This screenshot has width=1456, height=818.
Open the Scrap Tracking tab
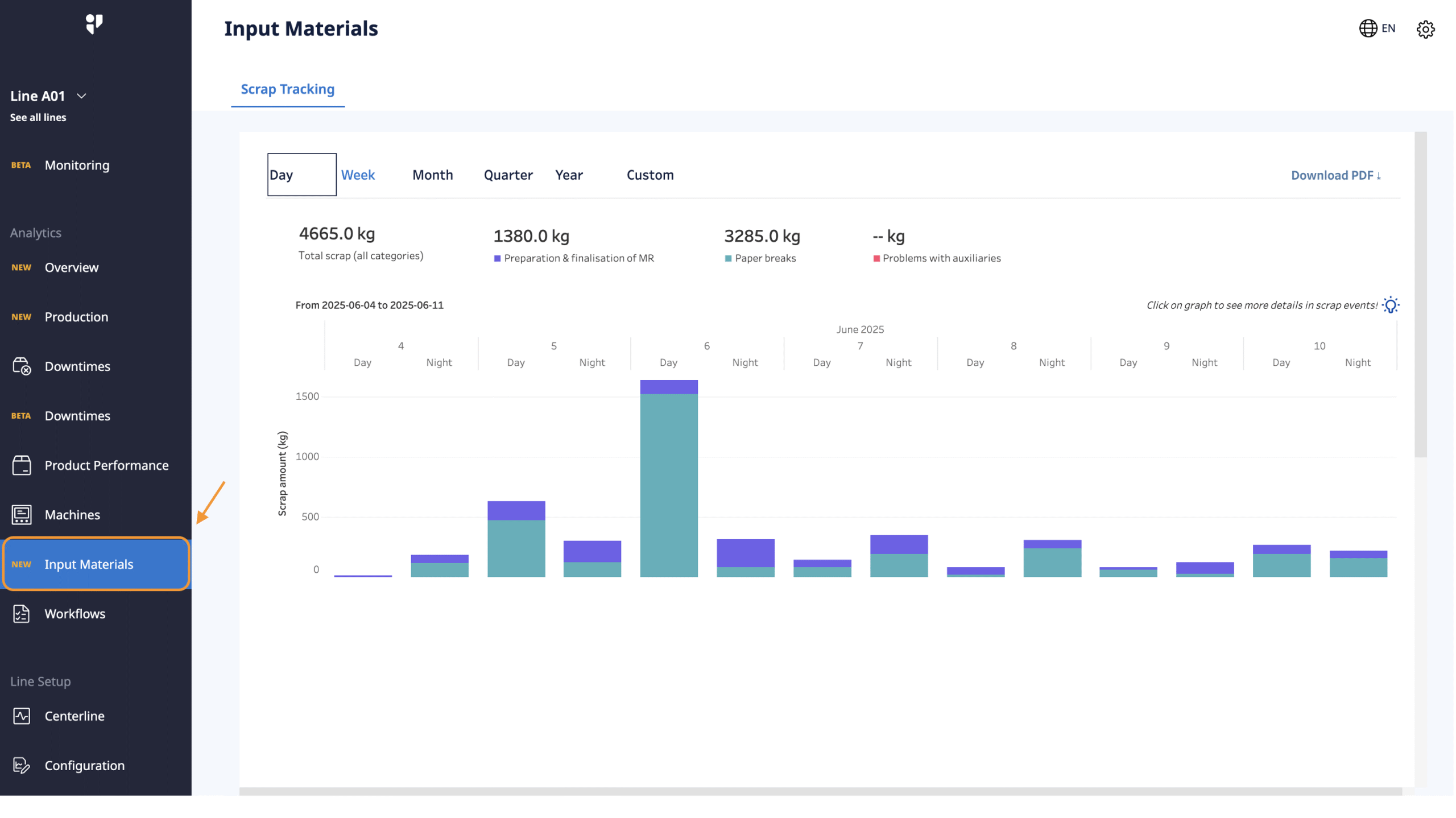click(x=287, y=89)
